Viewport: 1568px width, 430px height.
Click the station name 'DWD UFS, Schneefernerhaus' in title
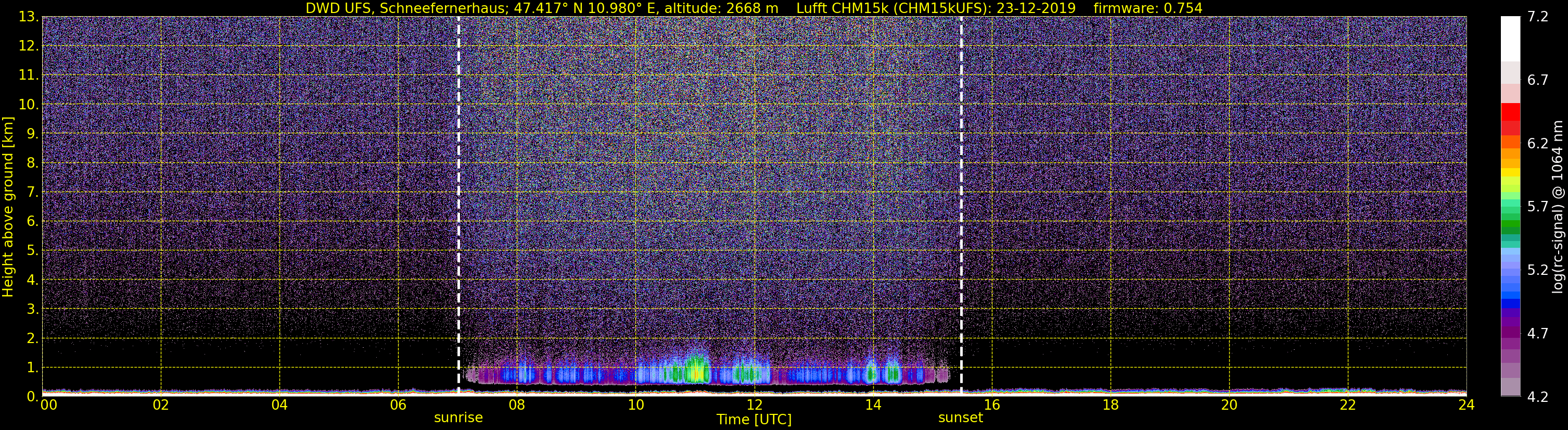406,8
